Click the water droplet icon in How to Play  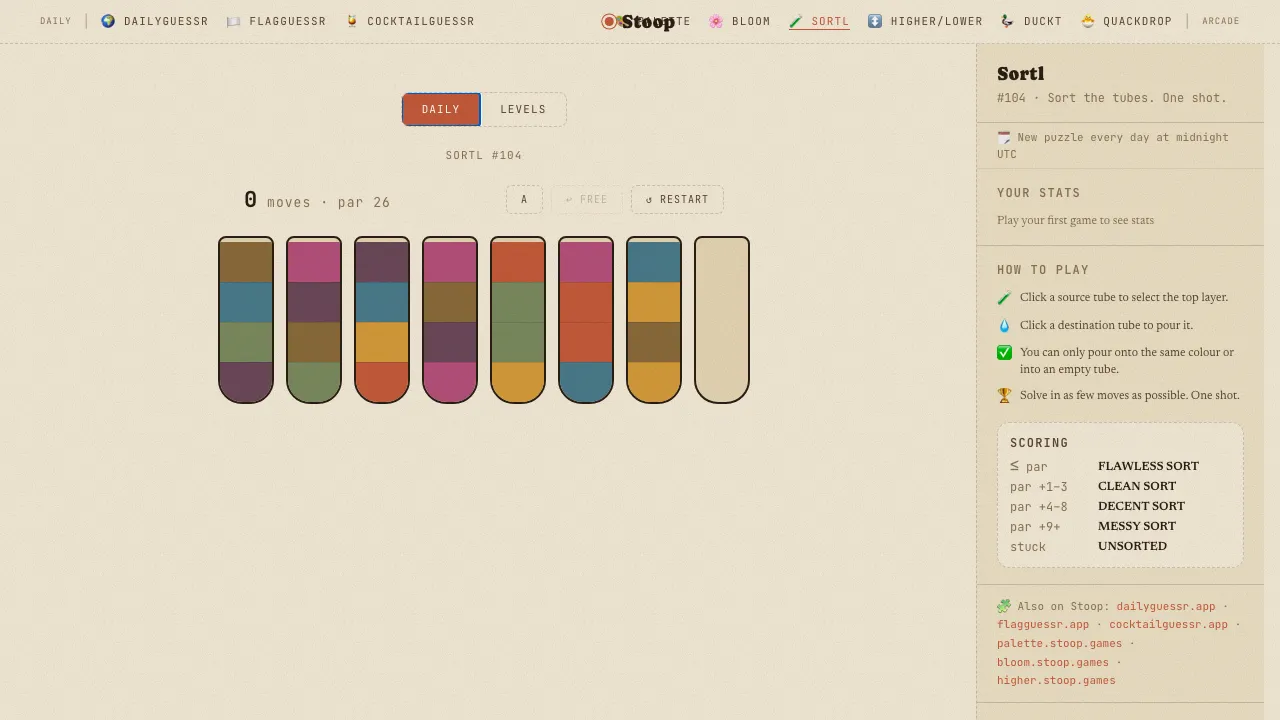coord(1004,326)
